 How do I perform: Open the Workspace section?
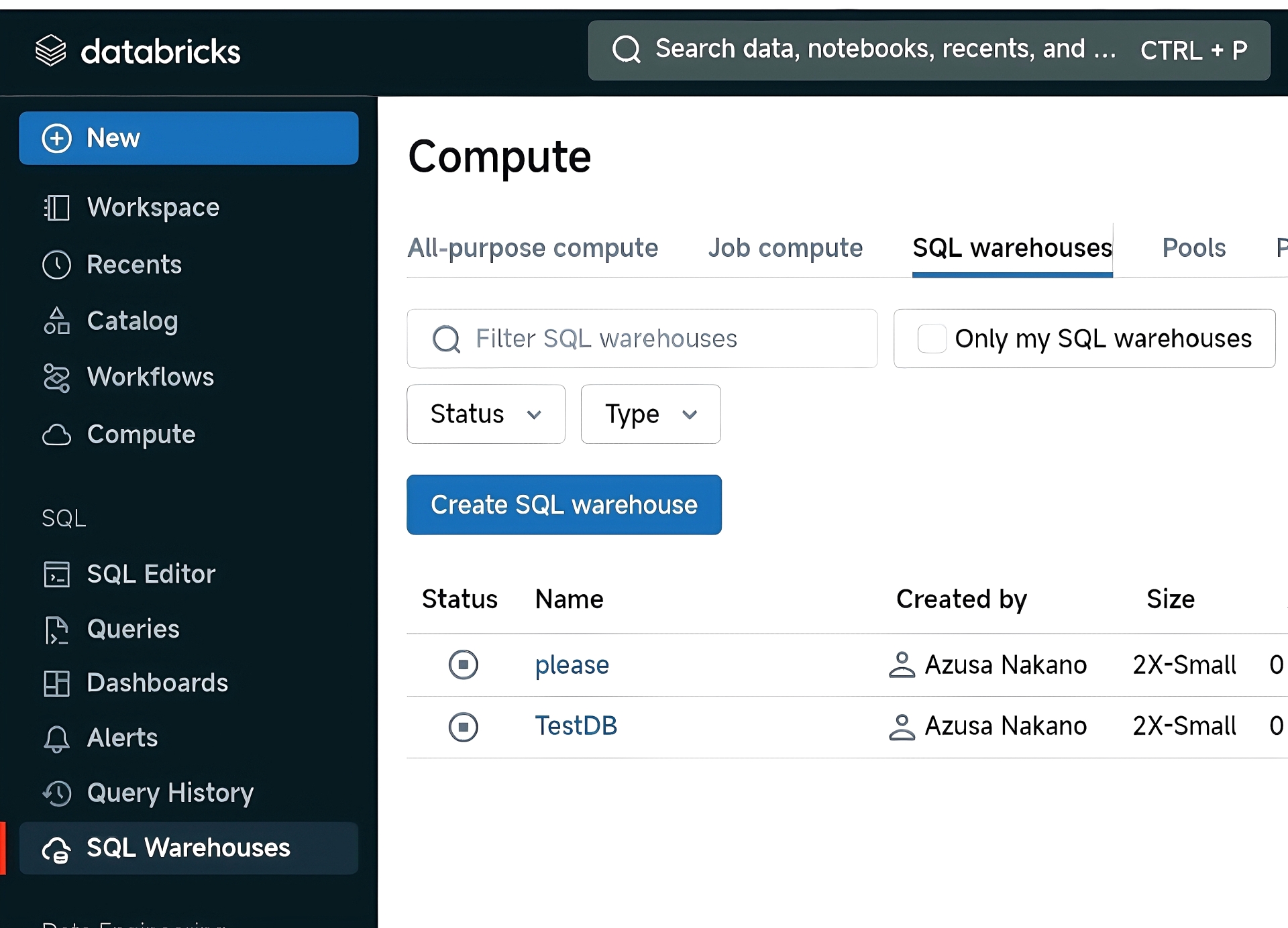point(153,207)
